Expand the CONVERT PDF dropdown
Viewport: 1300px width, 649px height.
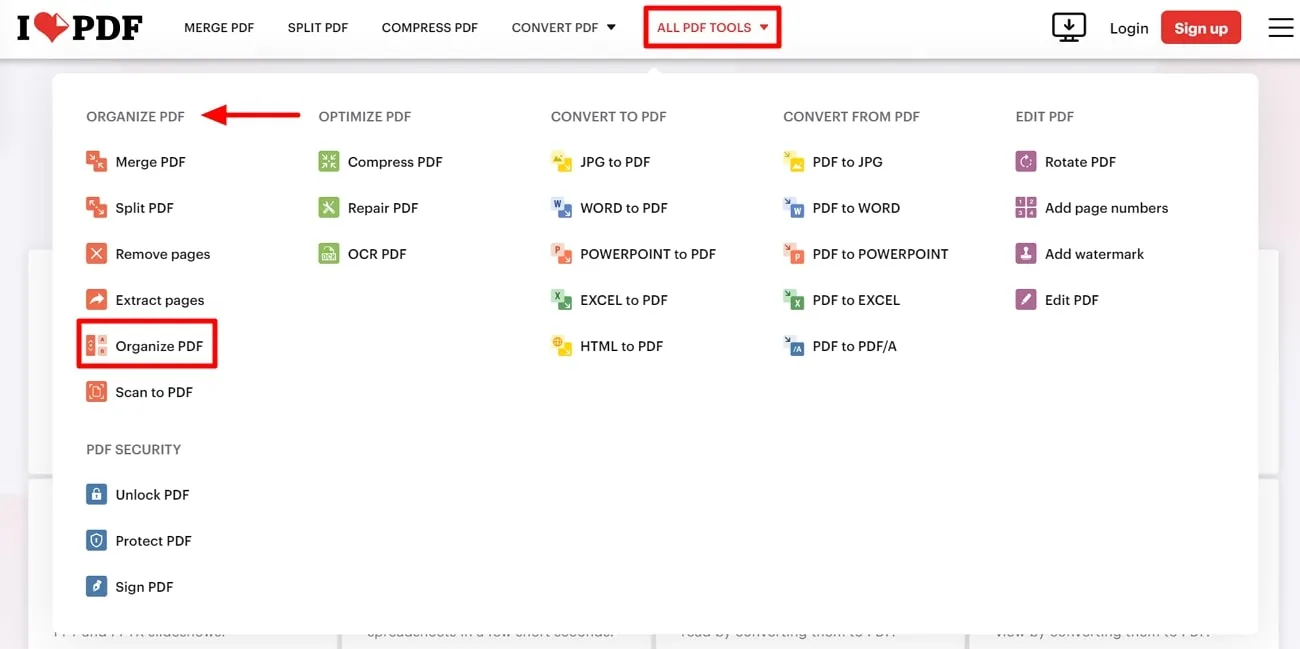563,27
